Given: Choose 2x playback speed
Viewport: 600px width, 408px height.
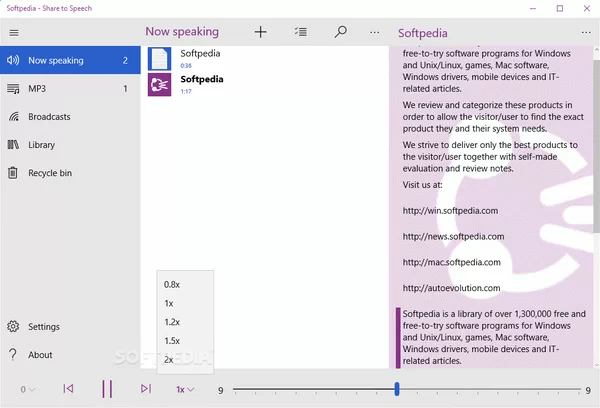Looking at the screenshot, I should click(x=185, y=359).
